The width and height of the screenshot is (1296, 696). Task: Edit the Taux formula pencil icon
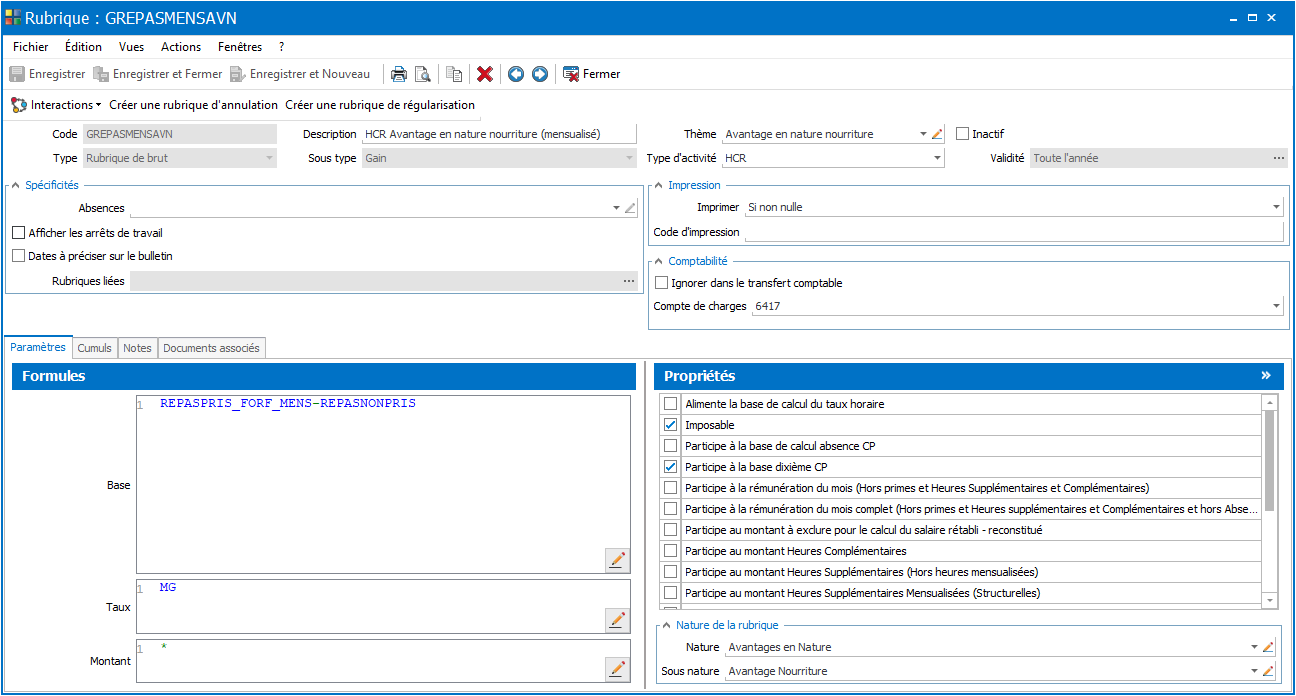[617, 620]
